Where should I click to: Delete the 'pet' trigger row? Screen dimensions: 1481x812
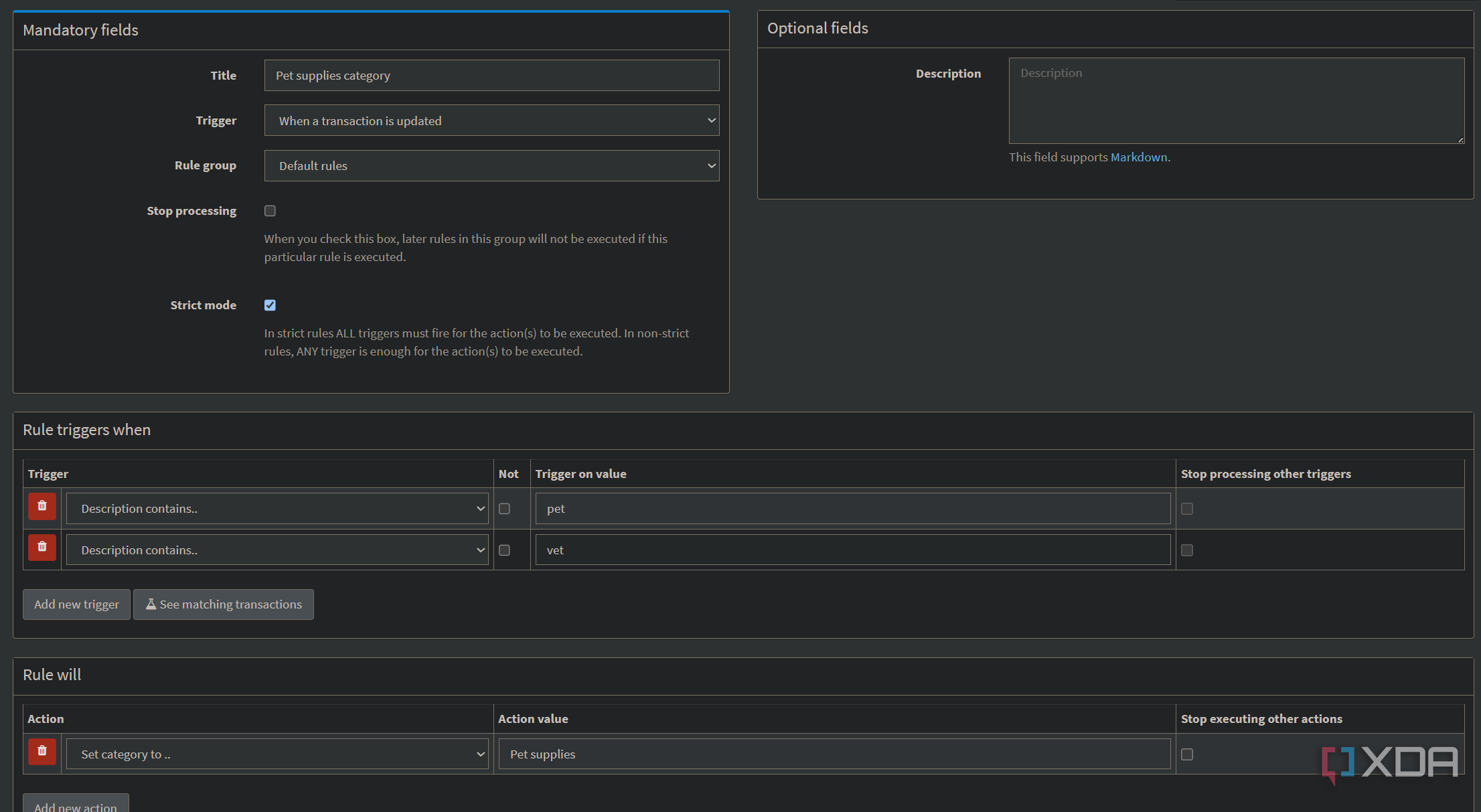pos(42,506)
